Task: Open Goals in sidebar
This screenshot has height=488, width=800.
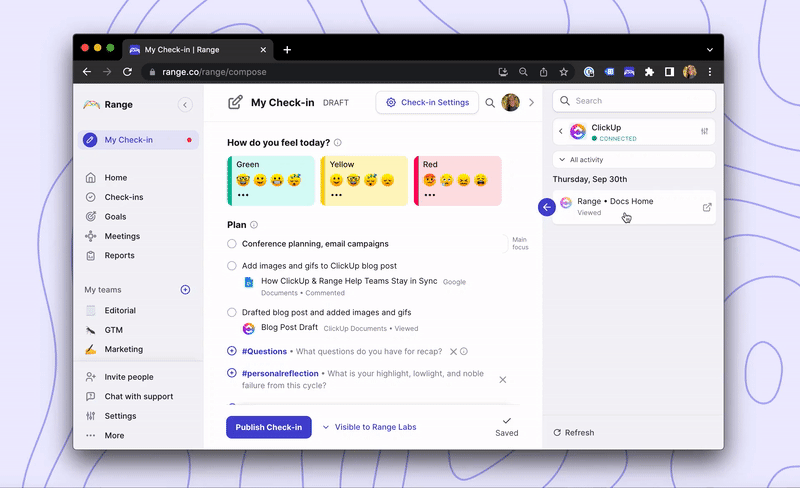Action: point(115,216)
